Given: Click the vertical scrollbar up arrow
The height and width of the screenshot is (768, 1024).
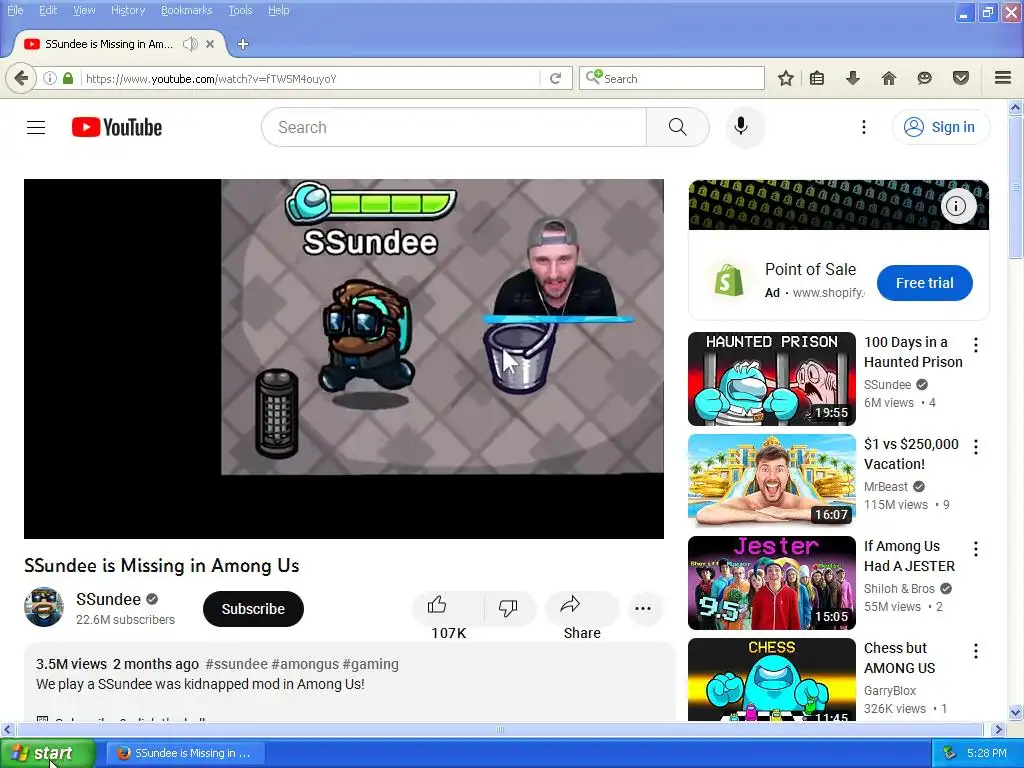Looking at the screenshot, I should point(1016,107).
